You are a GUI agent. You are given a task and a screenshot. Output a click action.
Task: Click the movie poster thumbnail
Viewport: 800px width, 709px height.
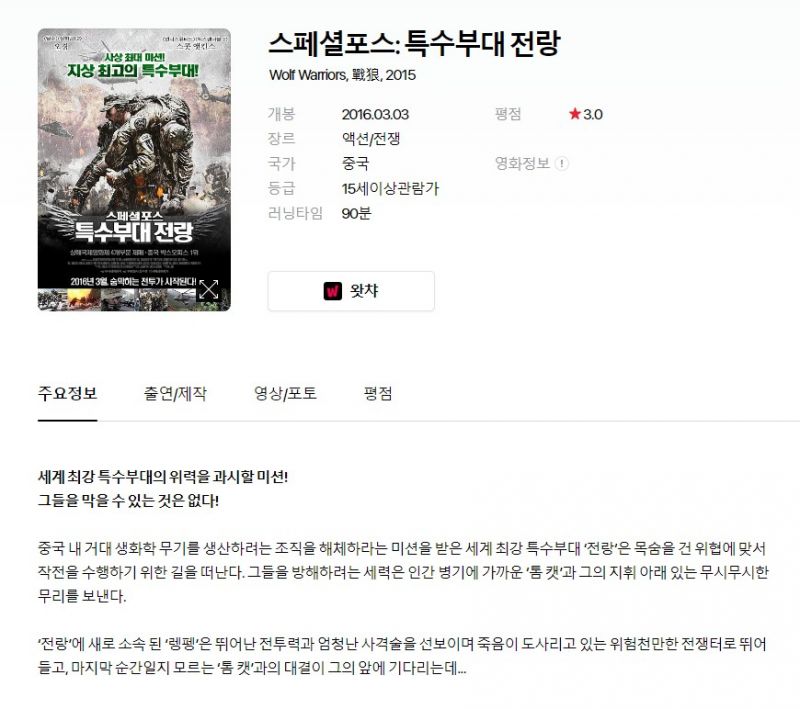pyautogui.click(x=134, y=170)
